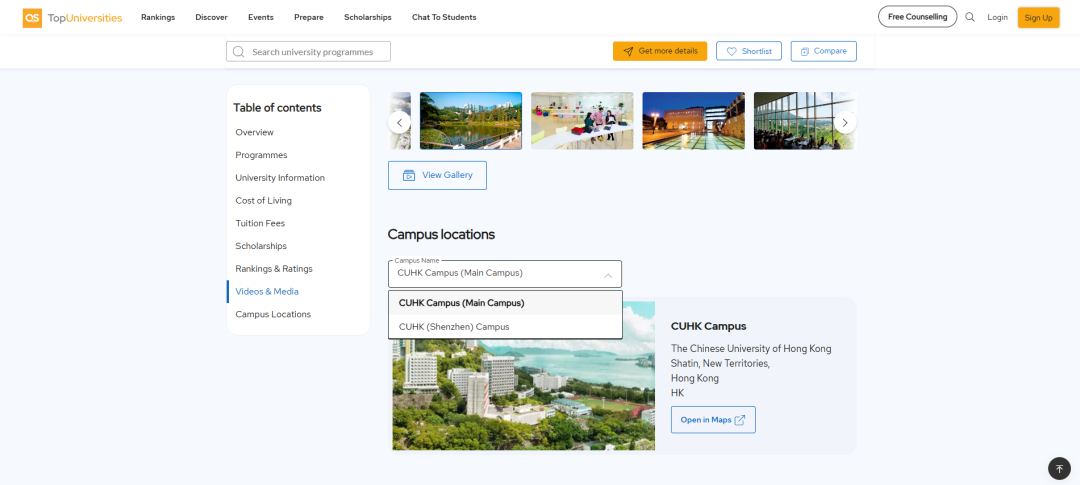
Task: Open the glass window hall photo thumbnail
Action: 804,121
